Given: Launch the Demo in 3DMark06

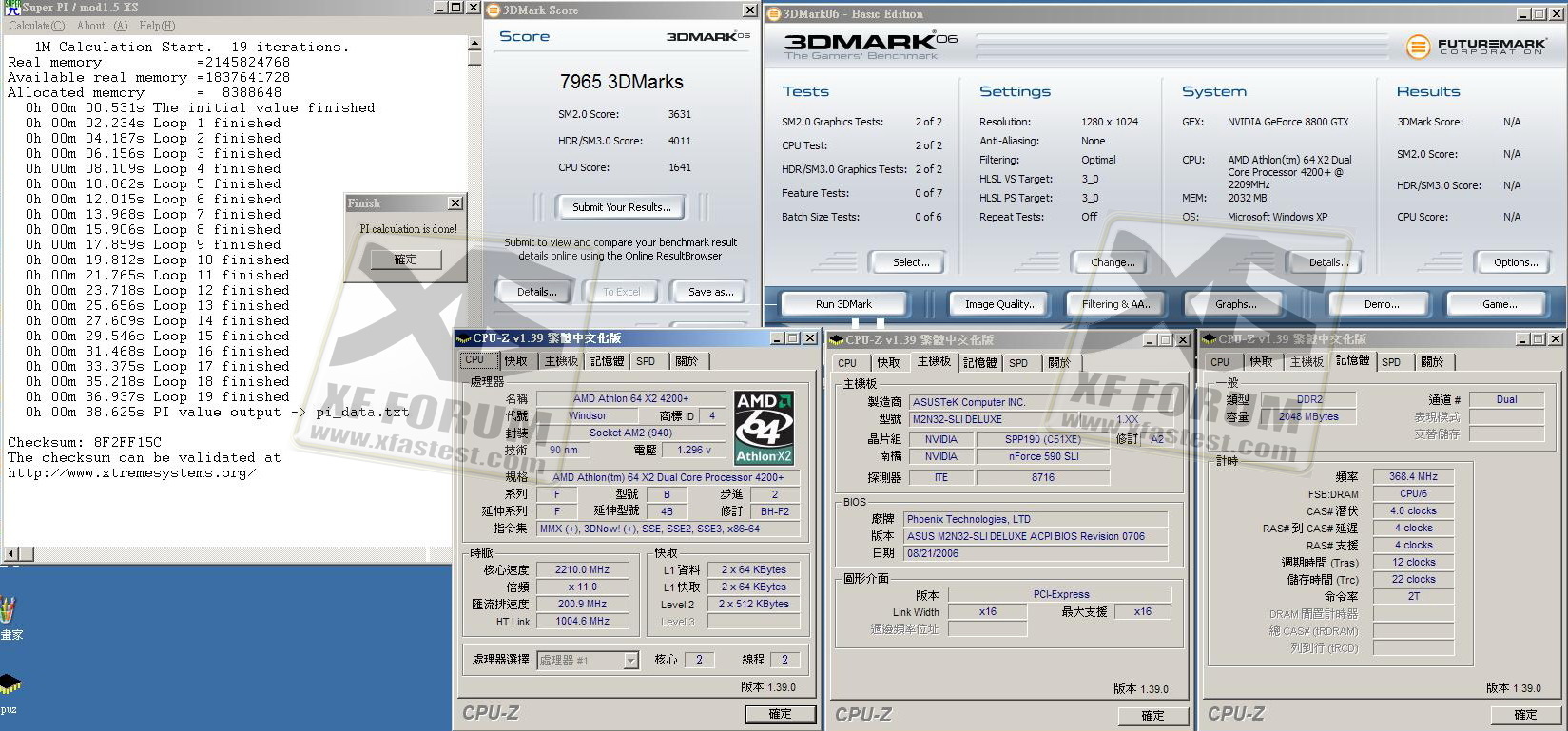Looking at the screenshot, I should (1381, 304).
